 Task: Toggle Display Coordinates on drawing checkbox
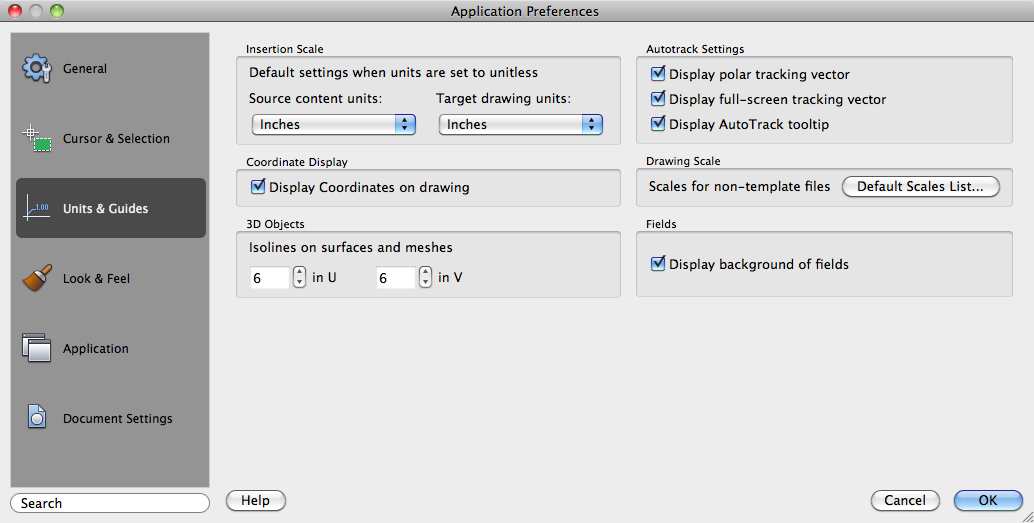tap(258, 187)
